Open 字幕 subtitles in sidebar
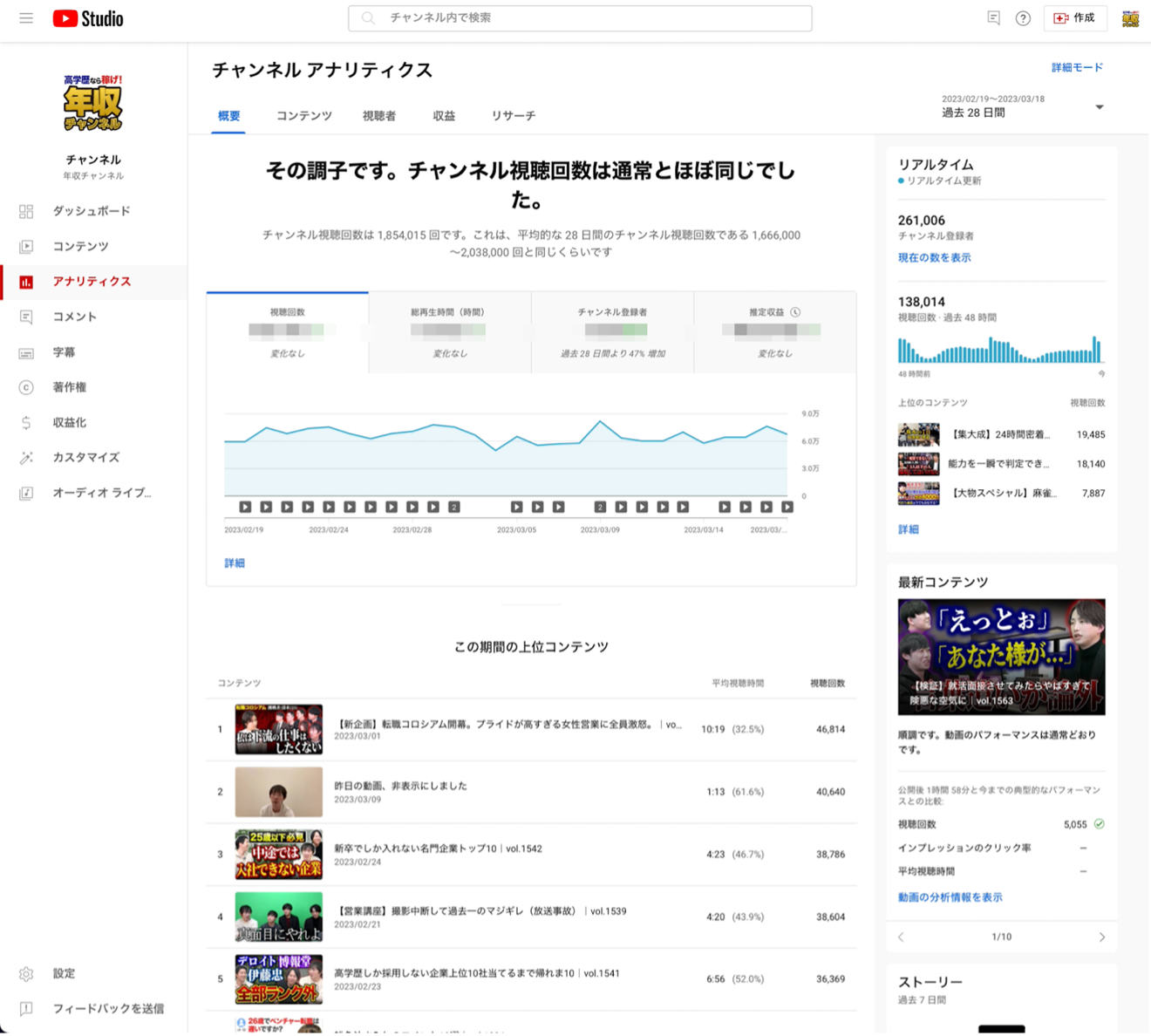The height and width of the screenshot is (1036, 1151). pyautogui.click(x=64, y=352)
